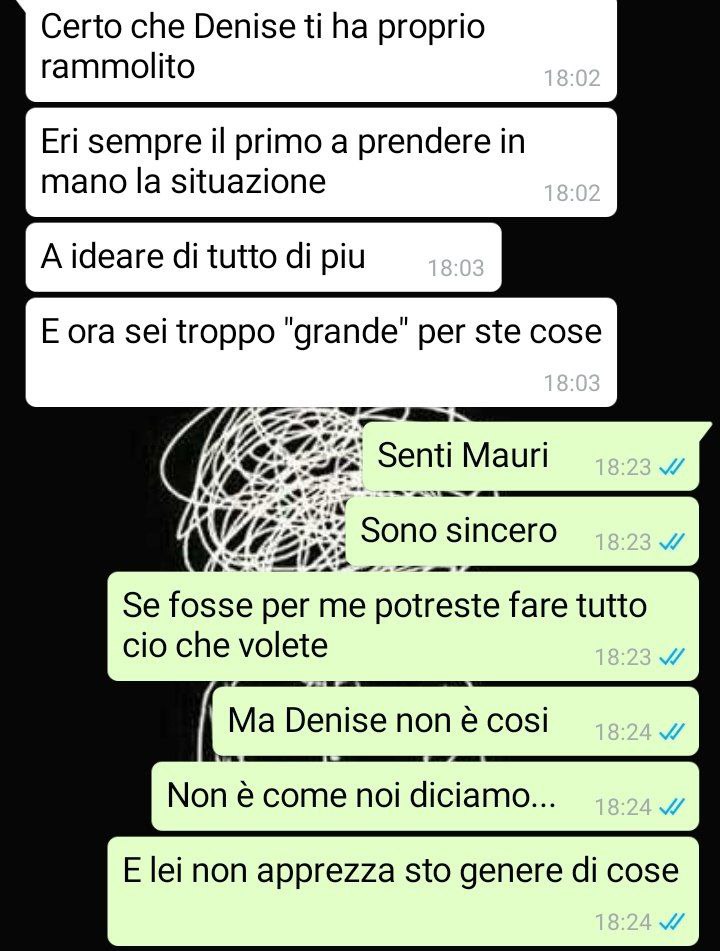Select the 'Non è come noi diciamo...' message
The width and height of the screenshot is (720, 951).
[x=425, y=797]
